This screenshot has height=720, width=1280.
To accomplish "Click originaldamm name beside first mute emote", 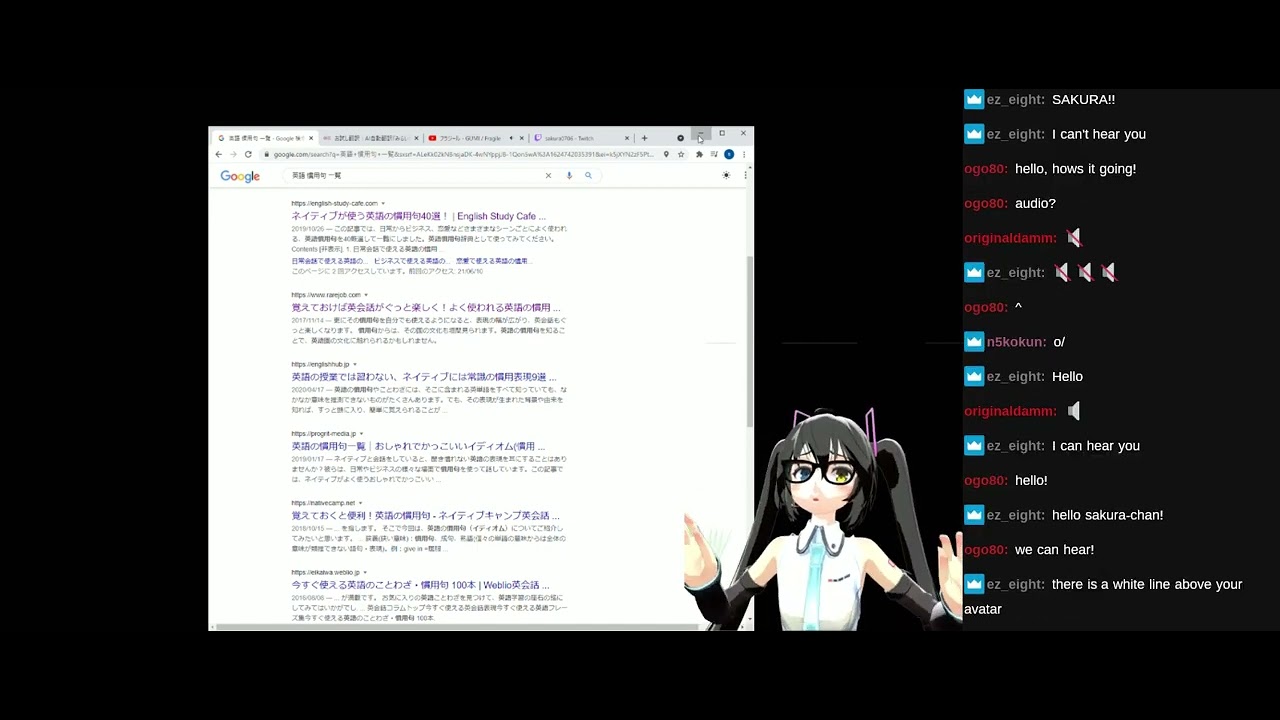I will 1010,238.
